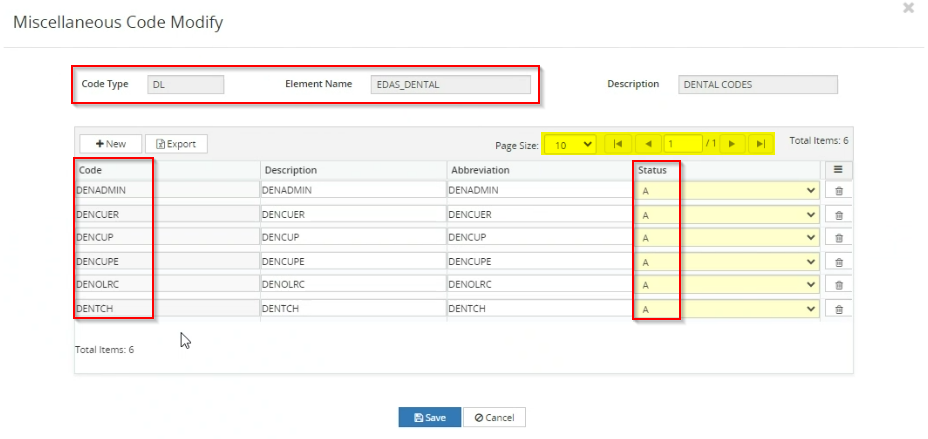Open Status dropdown for DENCUPE

[x=727, y=262]
